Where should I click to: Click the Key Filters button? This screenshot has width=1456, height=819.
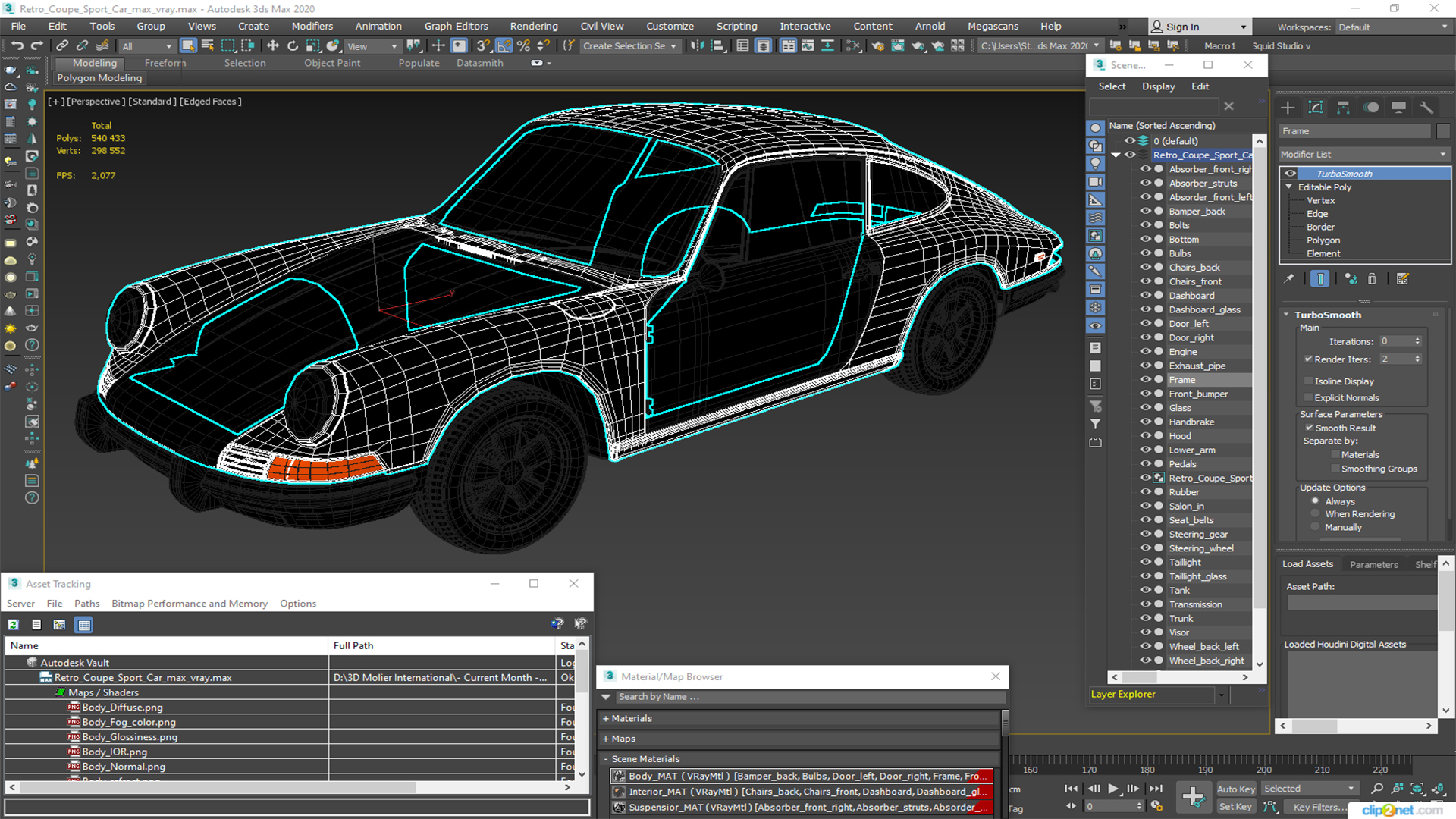tap(1319, 807)
